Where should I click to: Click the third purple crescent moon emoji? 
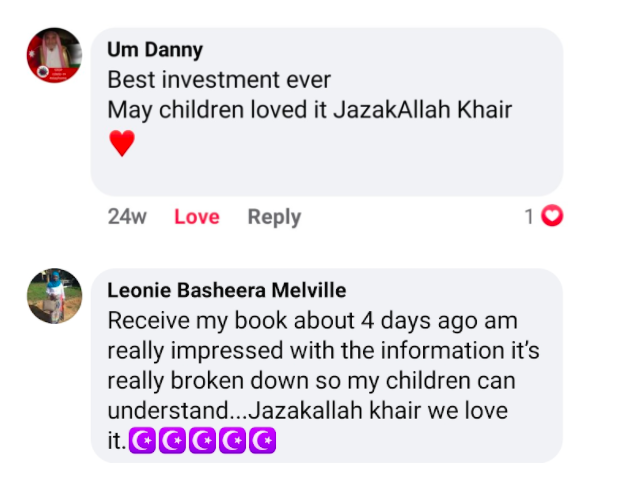coord(203,439)
